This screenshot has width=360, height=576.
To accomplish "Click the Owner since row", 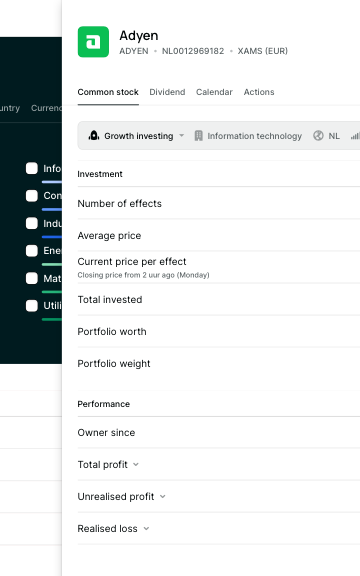I will point(219,432).
